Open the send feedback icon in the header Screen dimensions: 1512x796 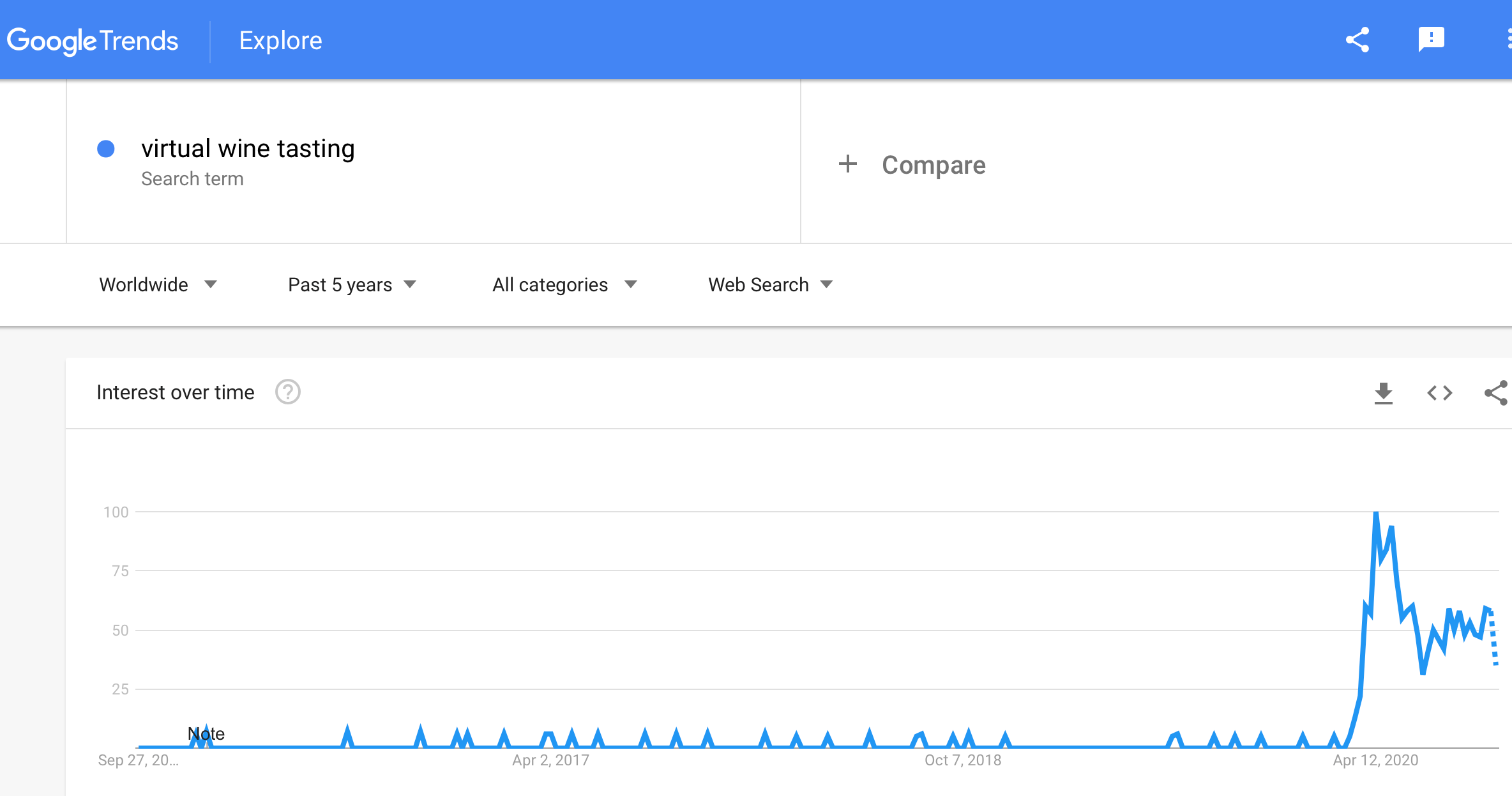coord(1431,40)
